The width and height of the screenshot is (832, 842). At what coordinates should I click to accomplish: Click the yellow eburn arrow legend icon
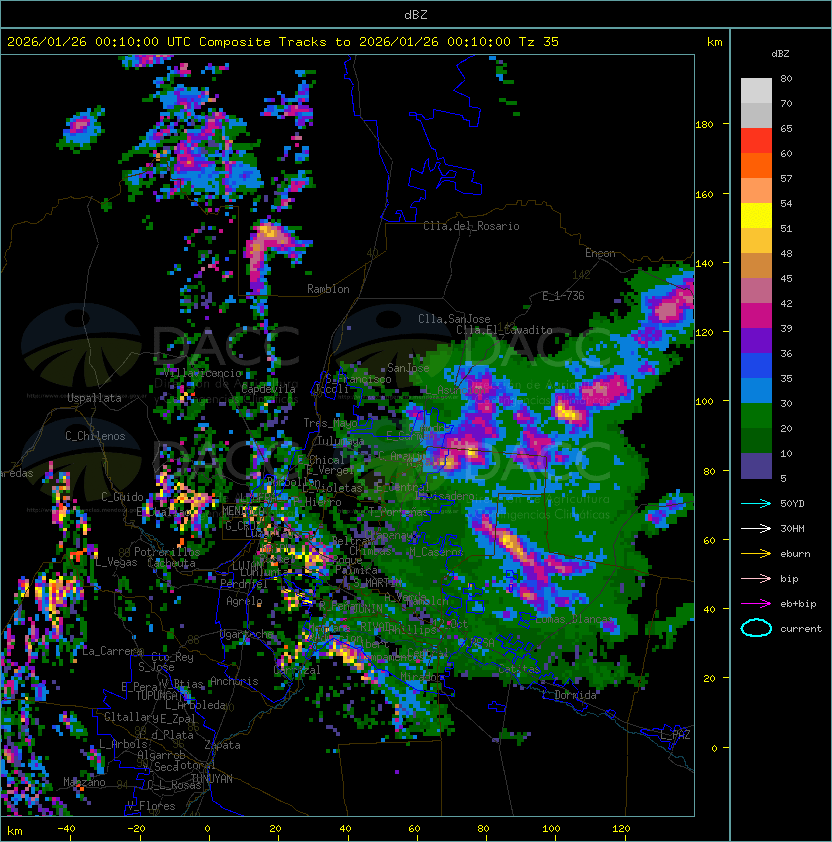[756, 554]
